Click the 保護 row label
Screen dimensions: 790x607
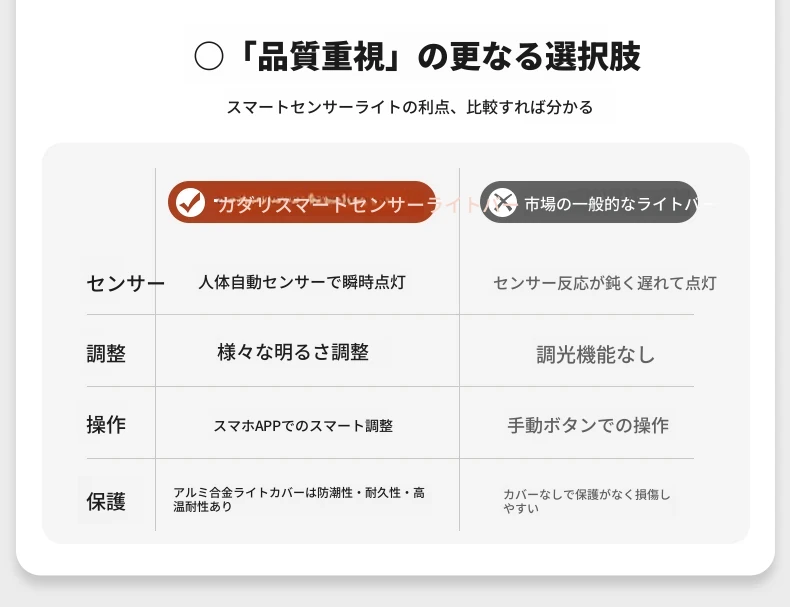[106, 502]
